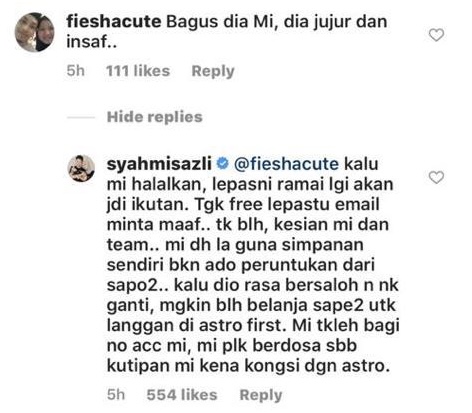Image resolution: width=472 pixels, height=413 pixels.
Task: Reply to the fieshacute comment
Action: [x=213, y=71]
